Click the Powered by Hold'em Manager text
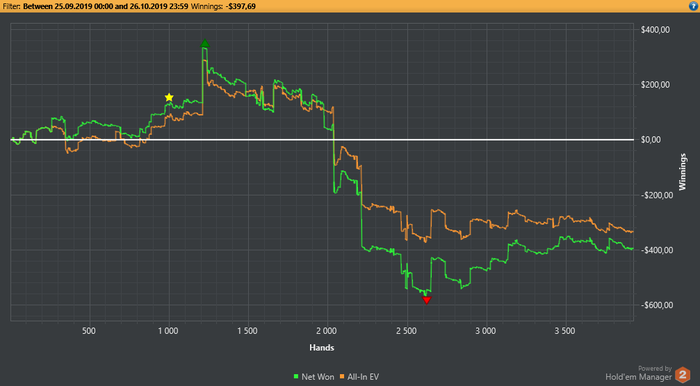700x386 pixels. tap(638, 373)
